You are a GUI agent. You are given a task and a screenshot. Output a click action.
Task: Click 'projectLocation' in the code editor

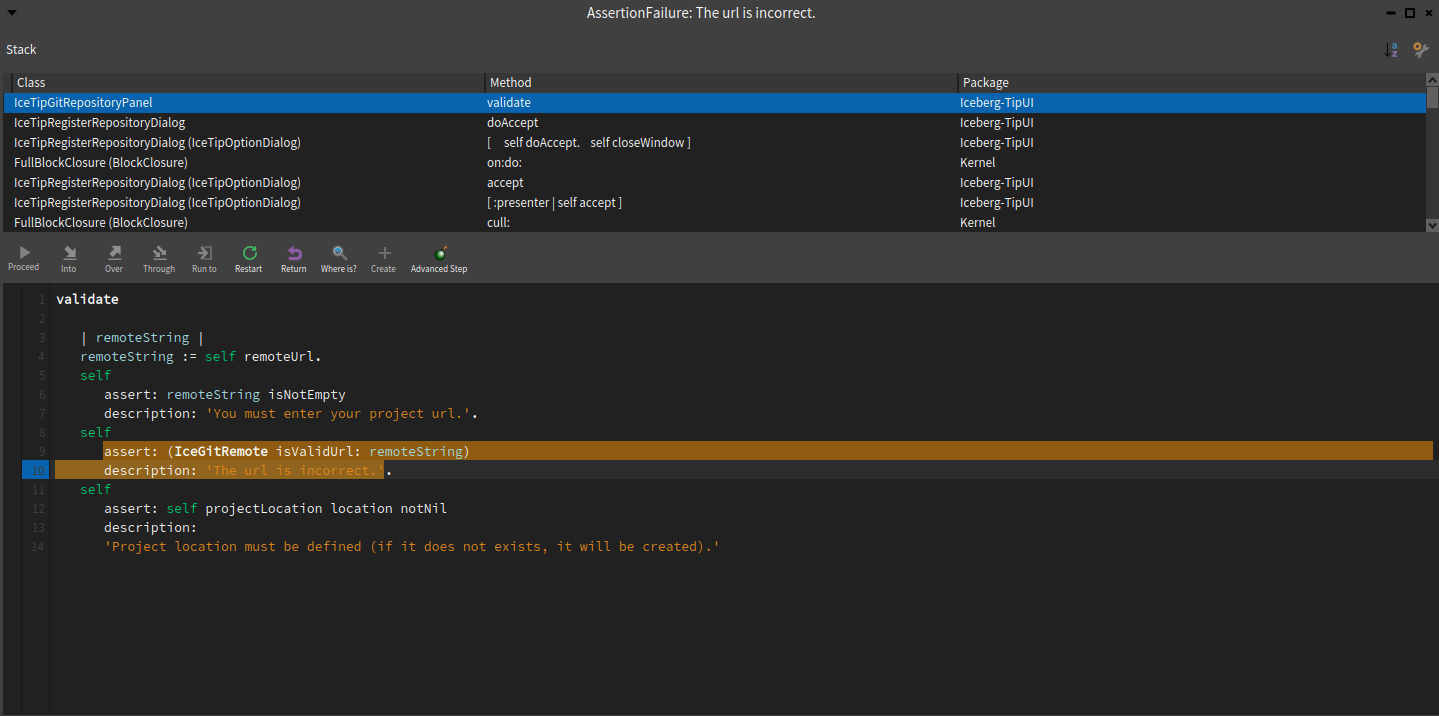(x=264, y=508)
